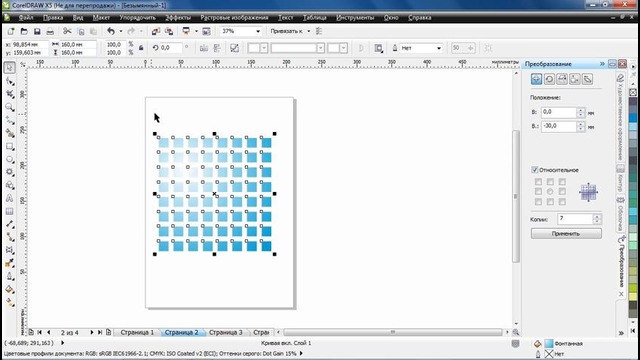The height and width of the screenshot is (360, 640).
Task: Check the bottom-right anchor point box
Action: pyautogui.click(x=562, y=202)
